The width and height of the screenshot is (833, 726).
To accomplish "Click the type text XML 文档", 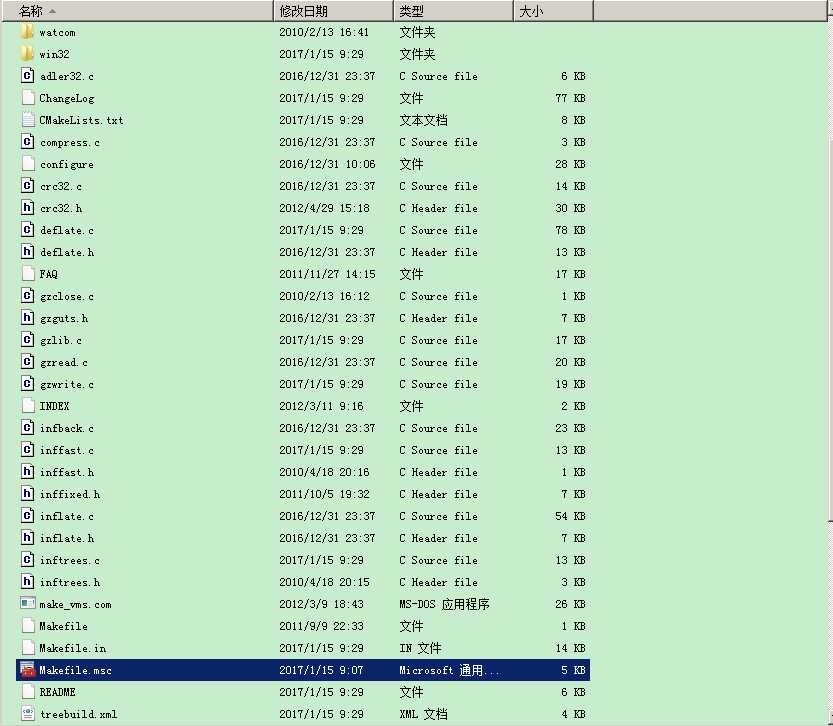I will click(x=423, y=714).
